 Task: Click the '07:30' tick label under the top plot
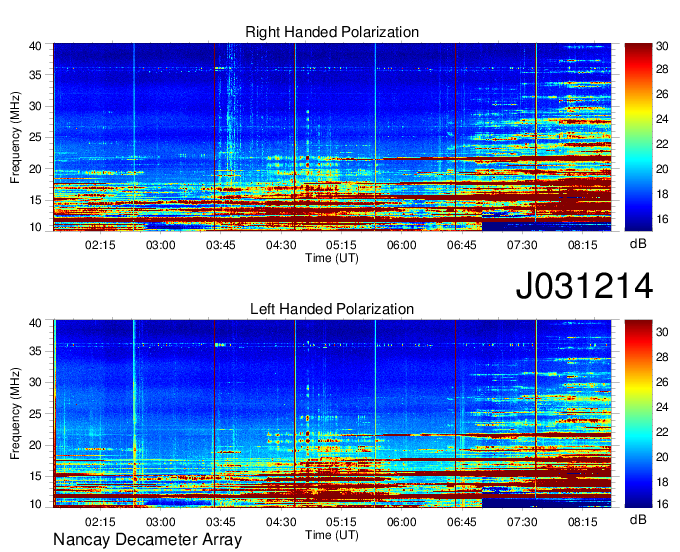522,245
